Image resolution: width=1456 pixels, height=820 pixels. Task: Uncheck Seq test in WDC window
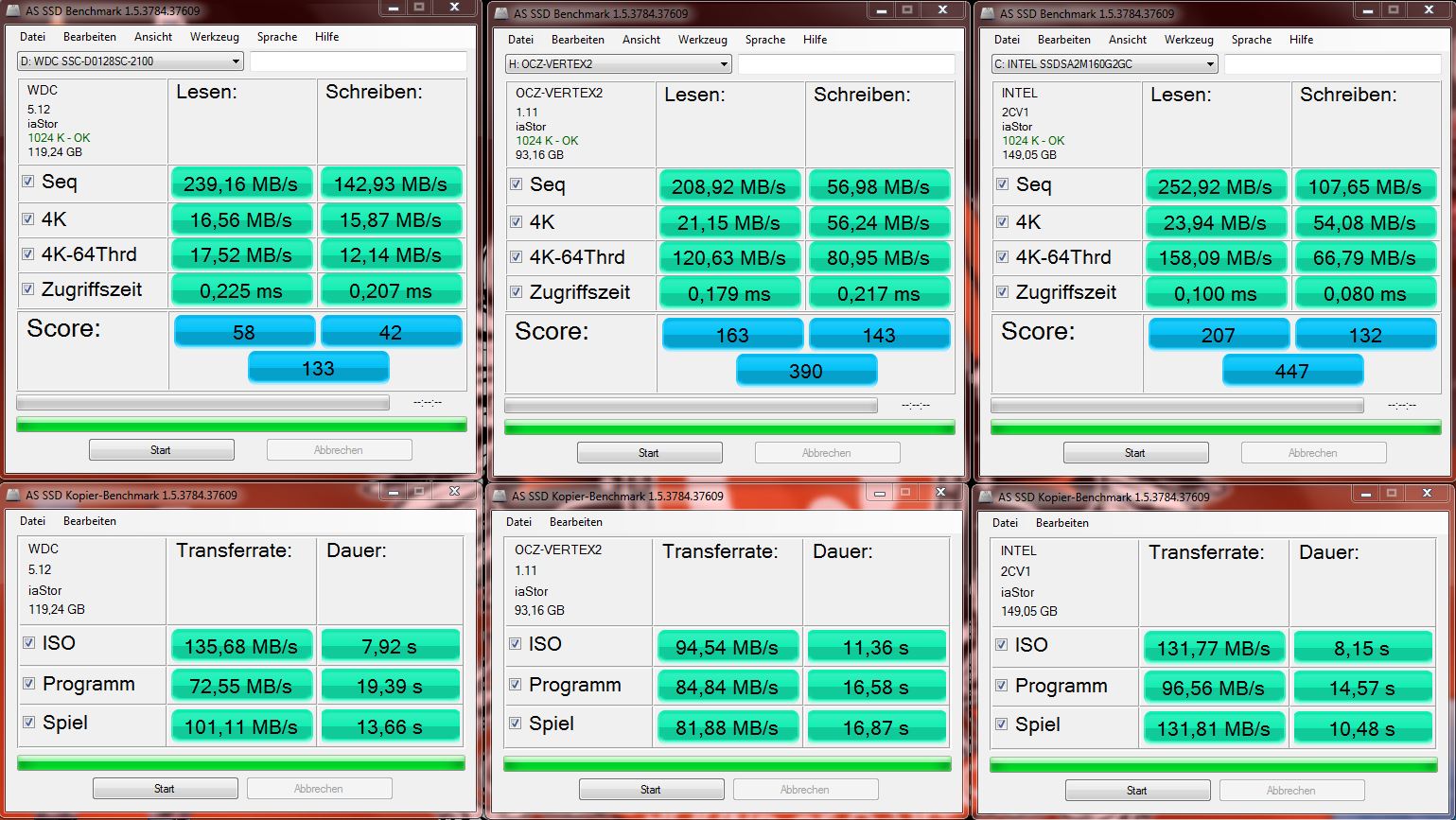[28, 182]
